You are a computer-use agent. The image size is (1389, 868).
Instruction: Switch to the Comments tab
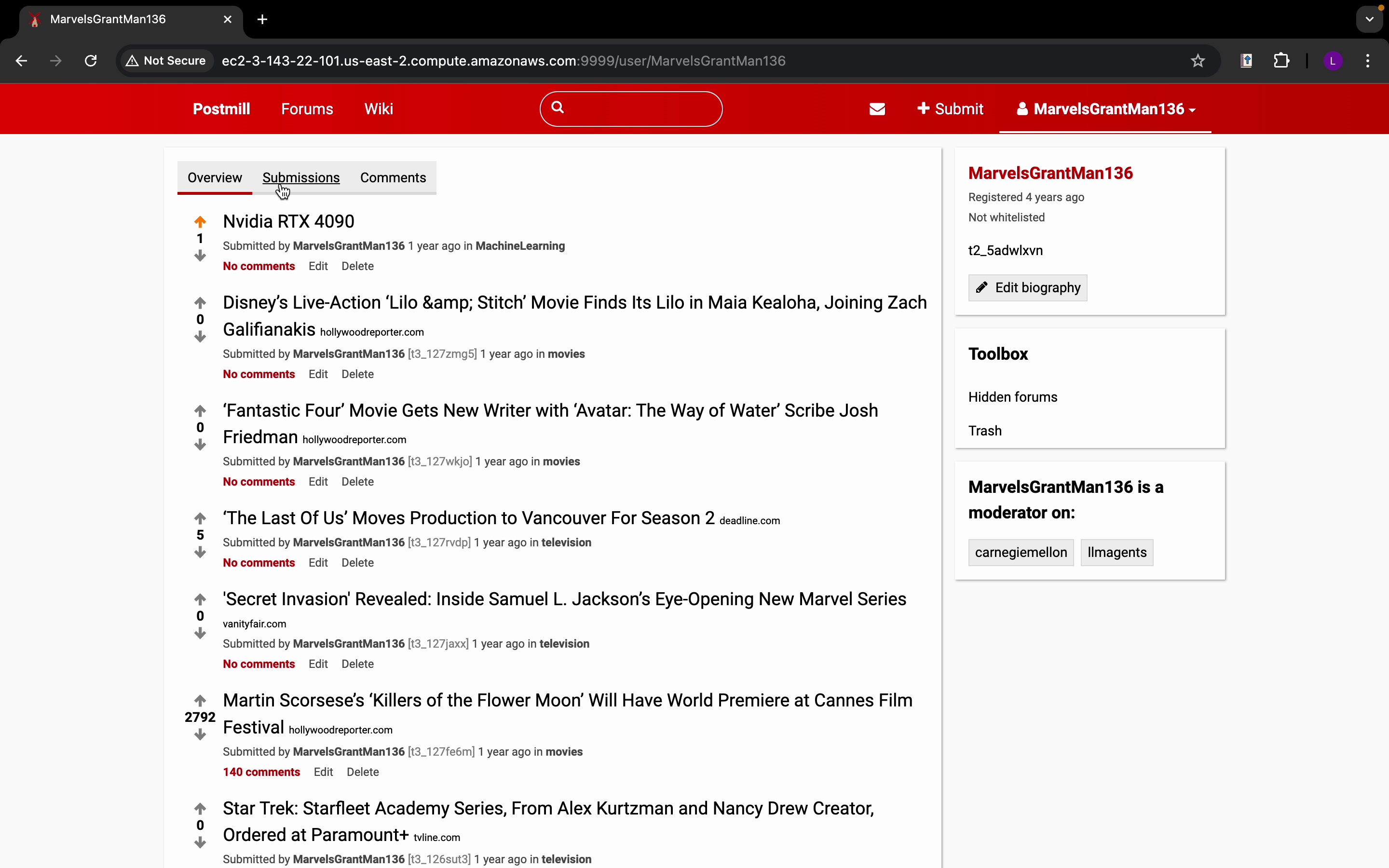(x=393, y=178)
